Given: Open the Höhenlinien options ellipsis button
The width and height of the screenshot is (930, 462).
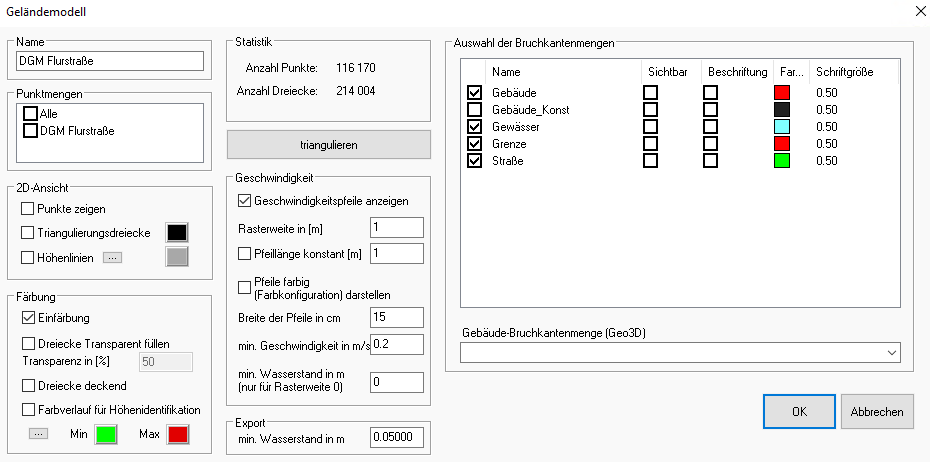Looking at the screenshot, I should (x=112, y=257).
